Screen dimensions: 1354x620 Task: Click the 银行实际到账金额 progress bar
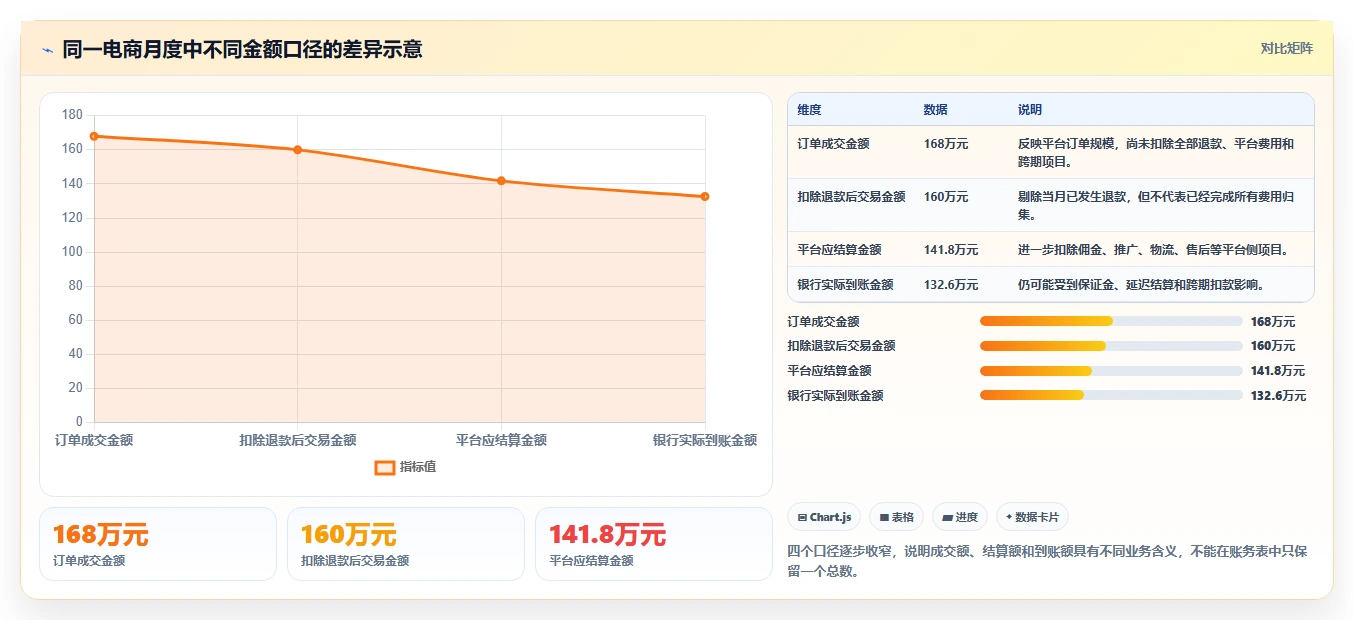pos(1111,395)
